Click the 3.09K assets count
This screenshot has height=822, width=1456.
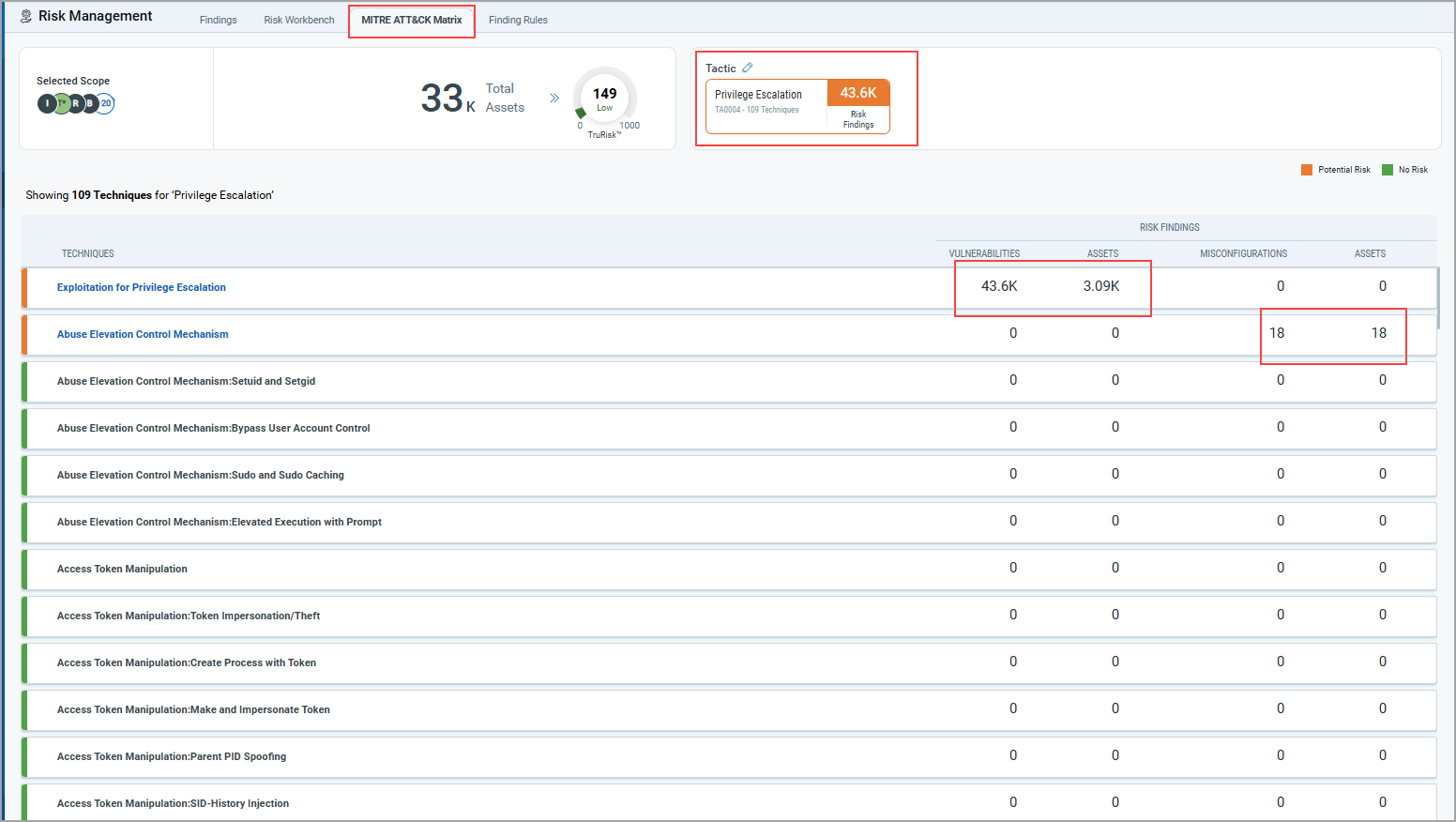coord(1101,286)
